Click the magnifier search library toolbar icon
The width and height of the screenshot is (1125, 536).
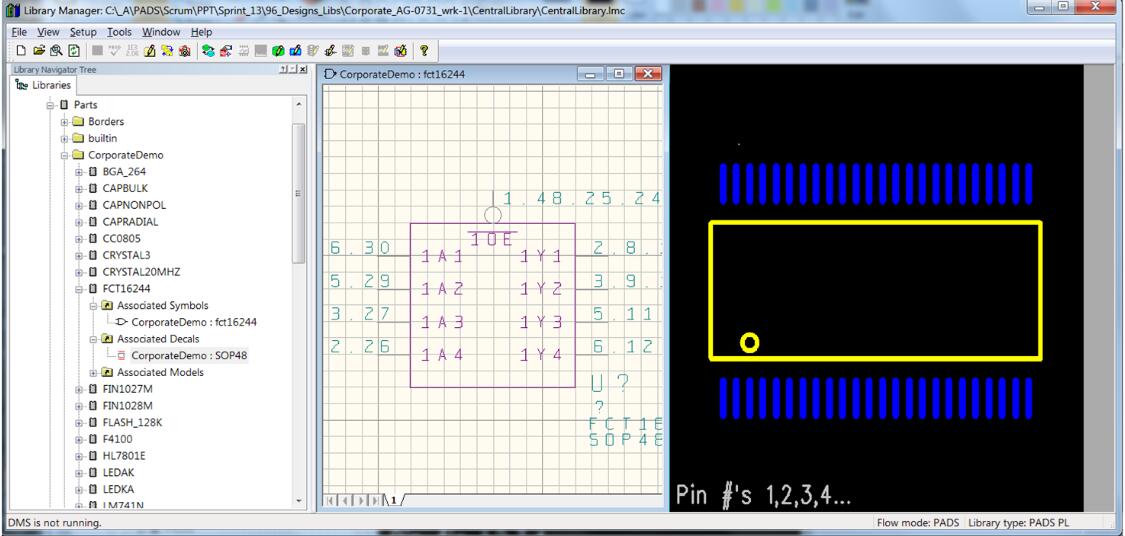(x=56, y=50)
